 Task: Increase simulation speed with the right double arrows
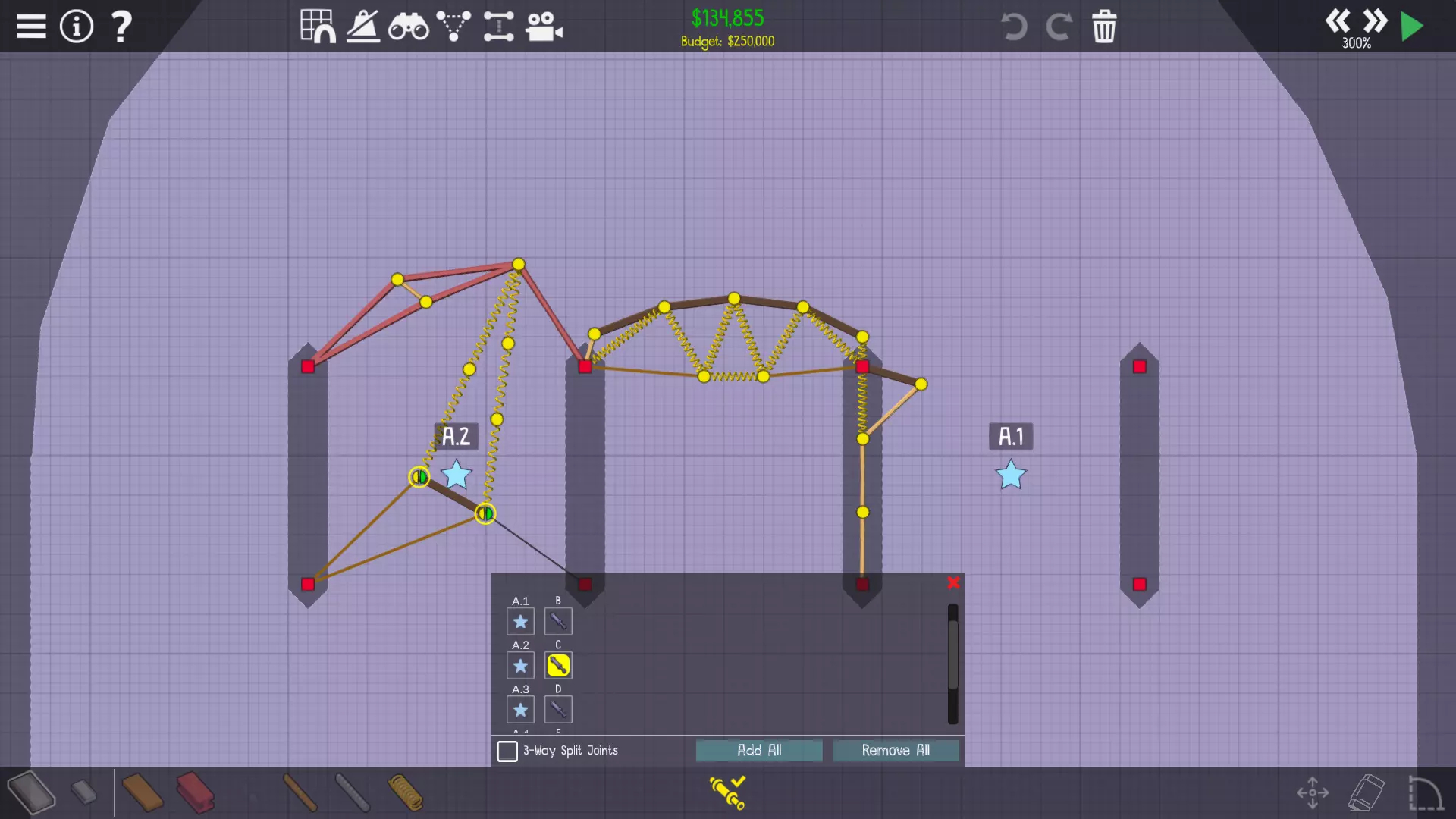[1375, 20]
